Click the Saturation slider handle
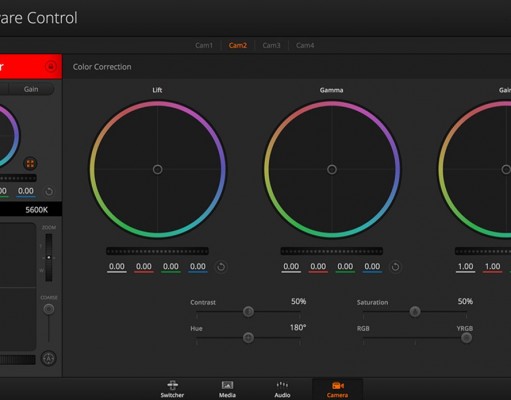 point(415,311)
